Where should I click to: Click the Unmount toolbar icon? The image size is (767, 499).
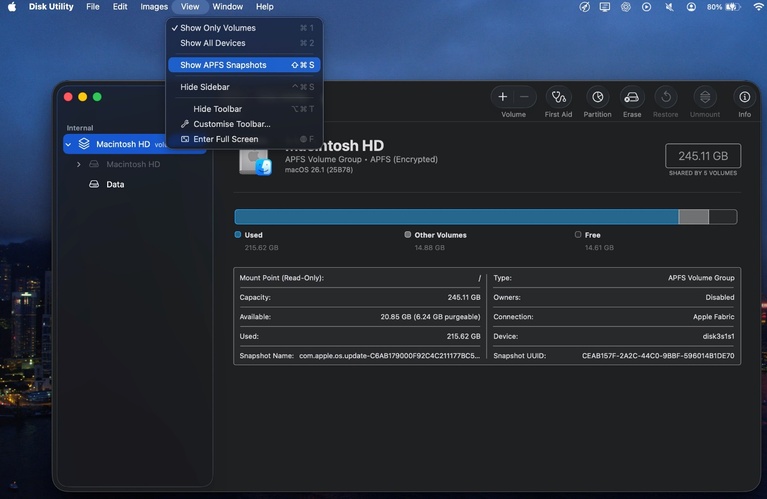(x=705, y=97)
